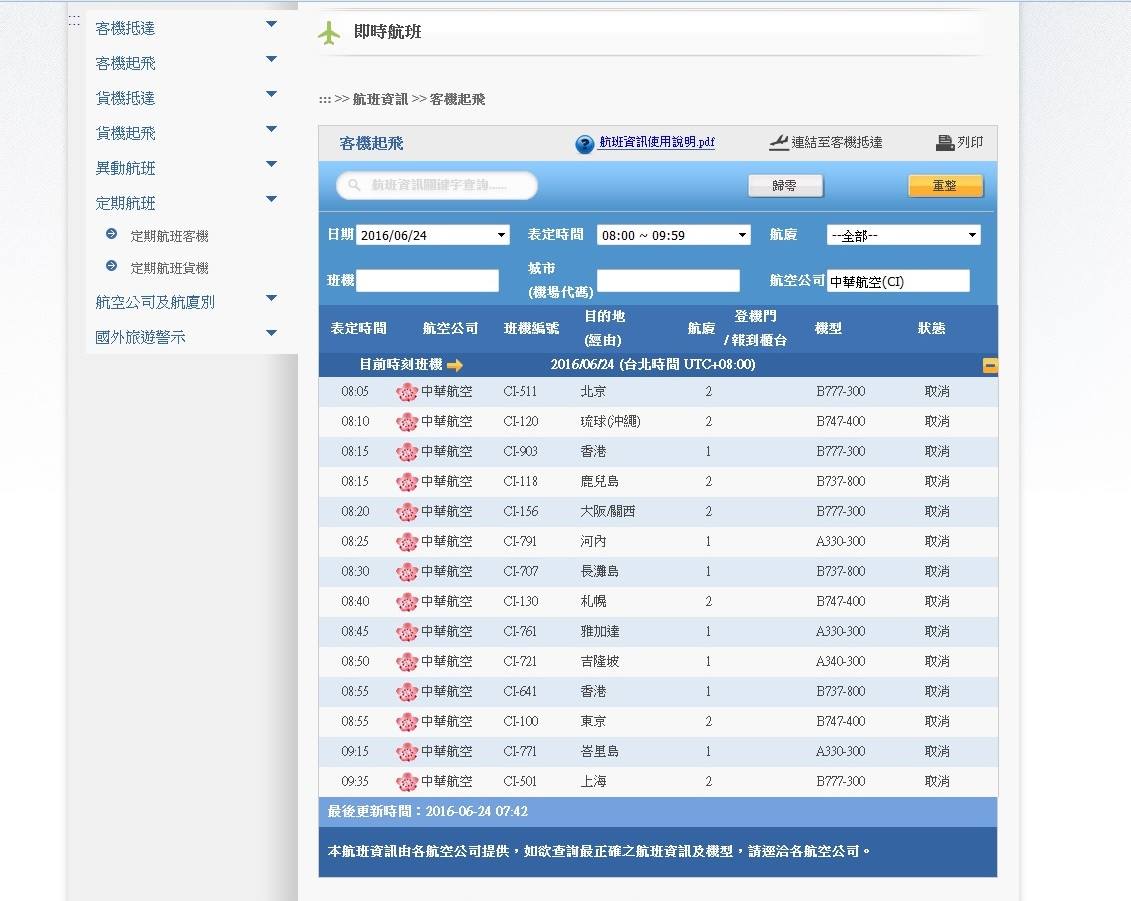The width and height of the screenshot is (1131, 901).
Task: Collapse the 定期航班 sidebar arrow
Action: pyautogui.click(x=271, y=199)
